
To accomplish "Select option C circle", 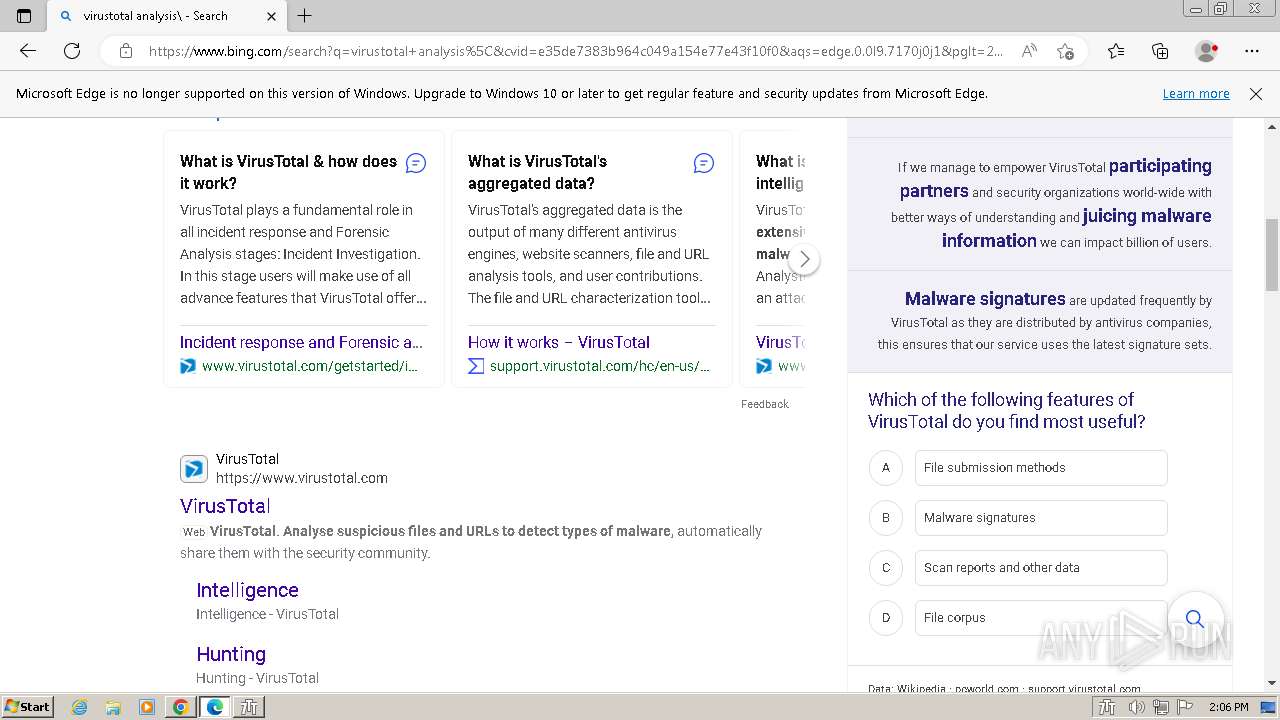I will (886, 568).
